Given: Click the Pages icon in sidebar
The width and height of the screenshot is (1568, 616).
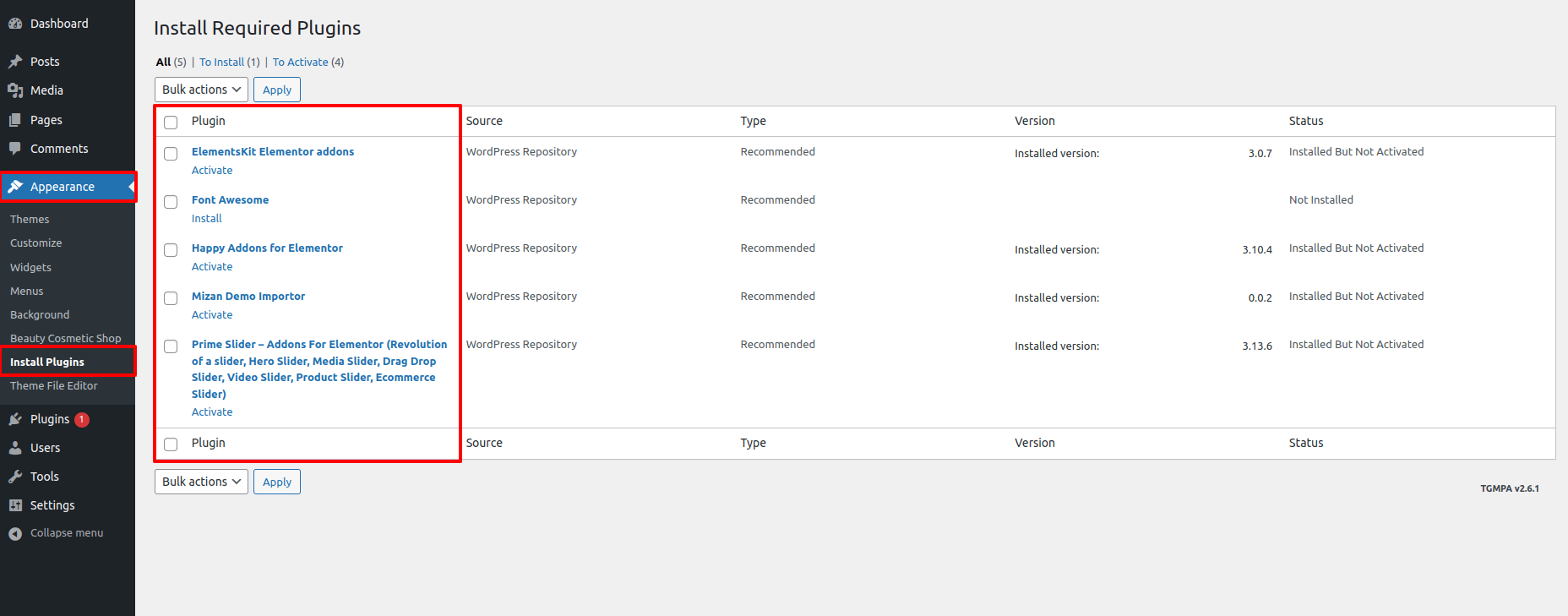Looking at the screenshot, I should coord(15,120).
